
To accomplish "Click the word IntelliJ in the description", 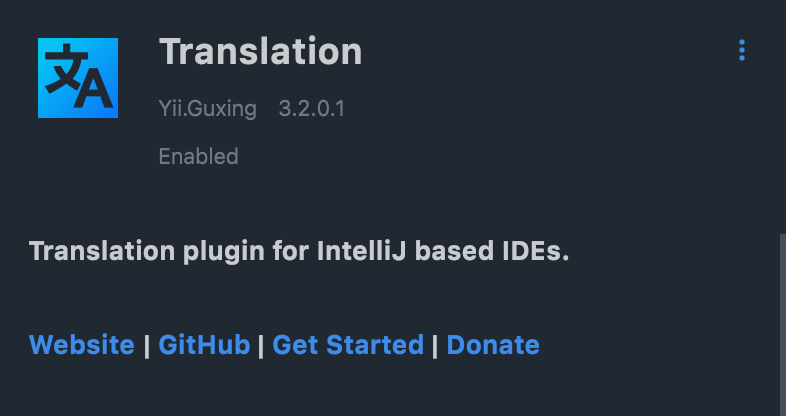I will pyautogui.click(x=361, y=251).
